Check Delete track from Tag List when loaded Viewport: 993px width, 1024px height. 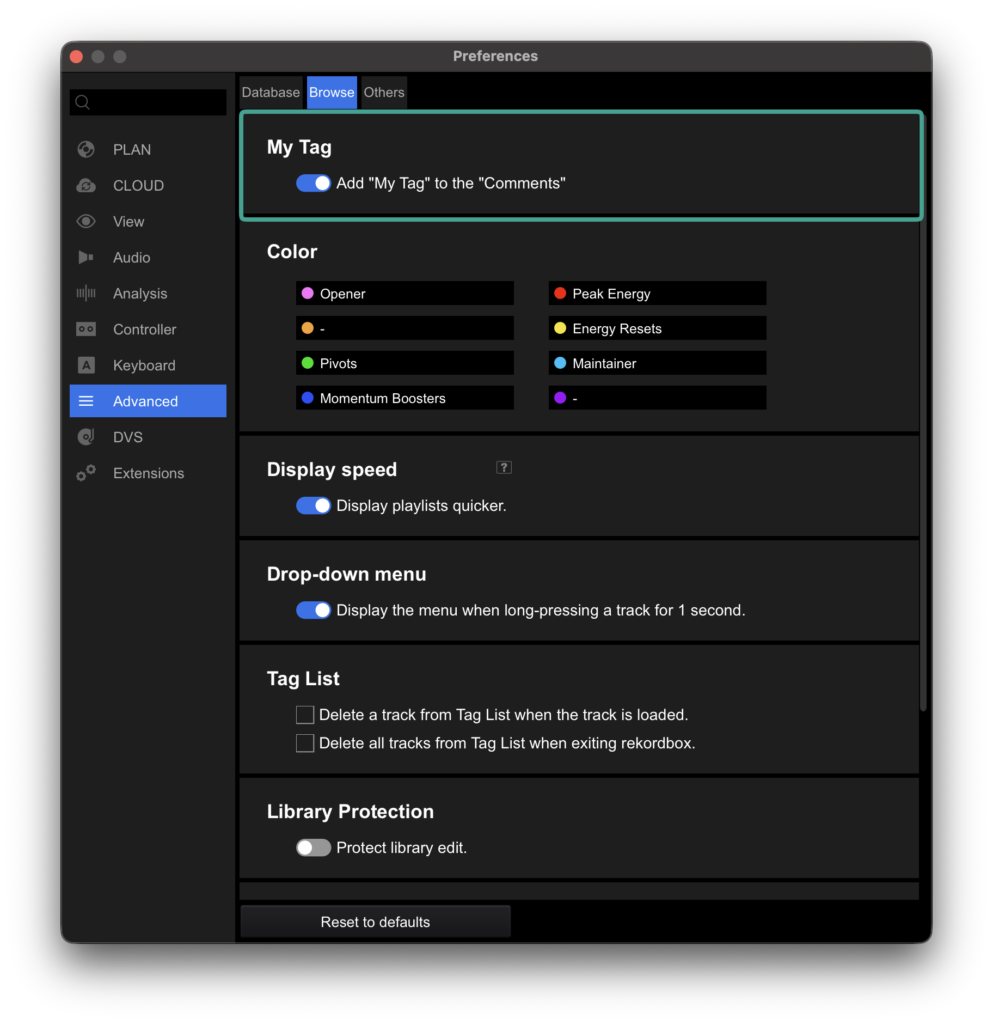tap(305, 715)
